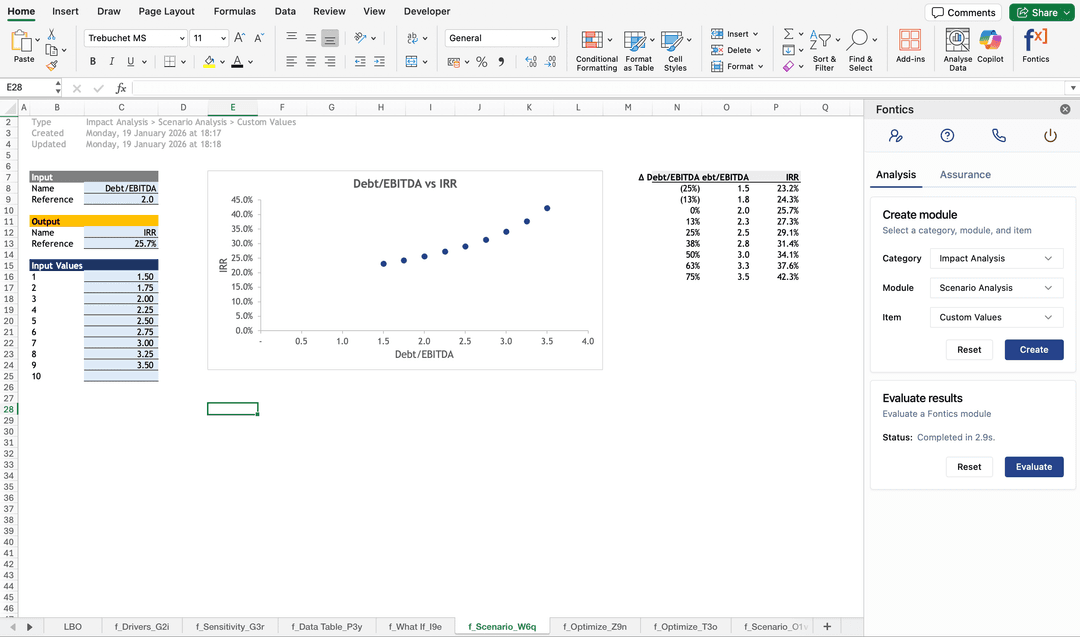
Task: Open Conditional Formatting
Action: click(596, 51)
